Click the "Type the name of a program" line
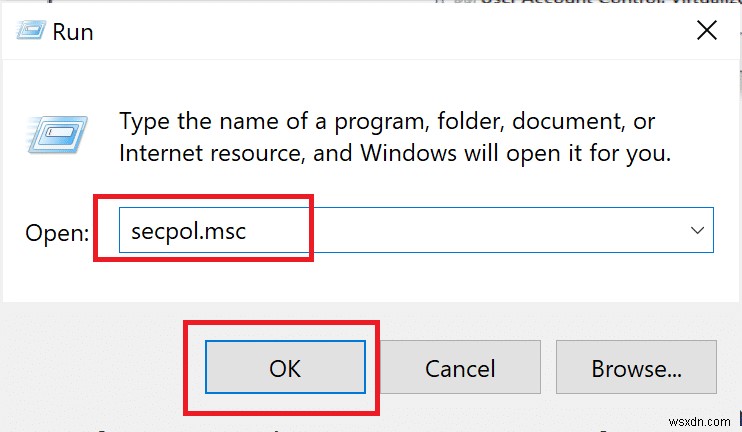The width and height of the screenshot is (742, 432). pos(387,122)
